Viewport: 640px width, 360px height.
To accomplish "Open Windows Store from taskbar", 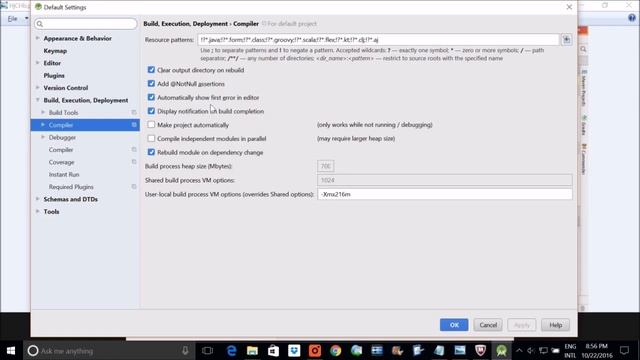I will pos(273,351).
